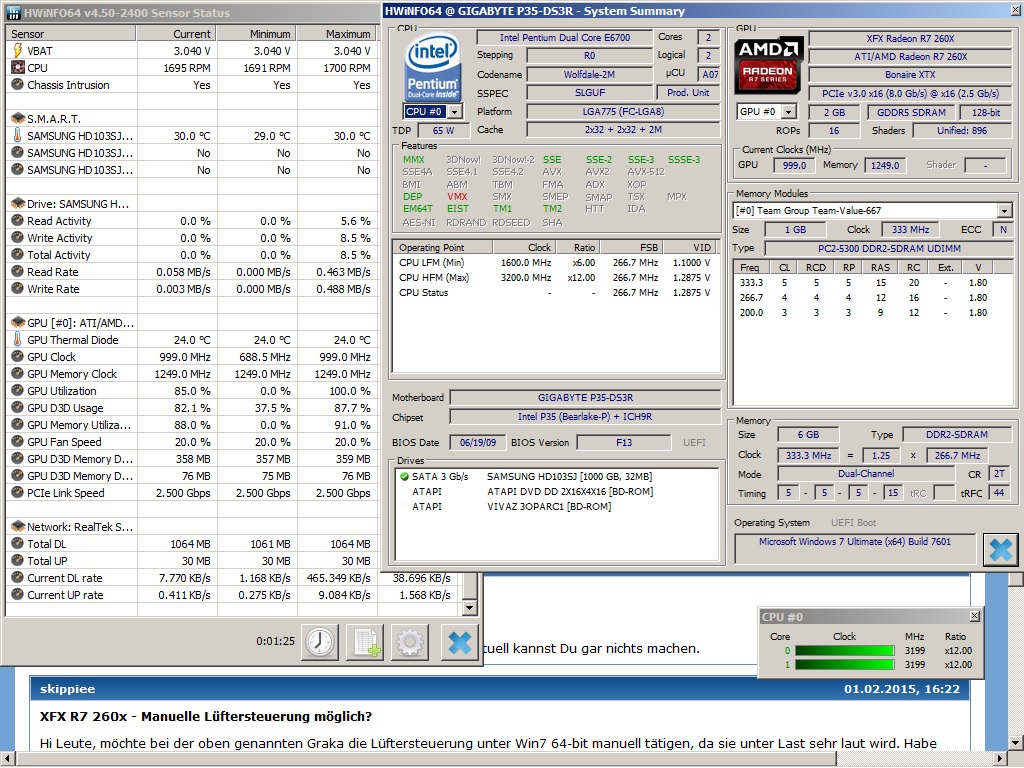Click the Drive SAMSUNG group icon
The width and height of the screenshot is (1024, 768).
(x=18, y=204)
